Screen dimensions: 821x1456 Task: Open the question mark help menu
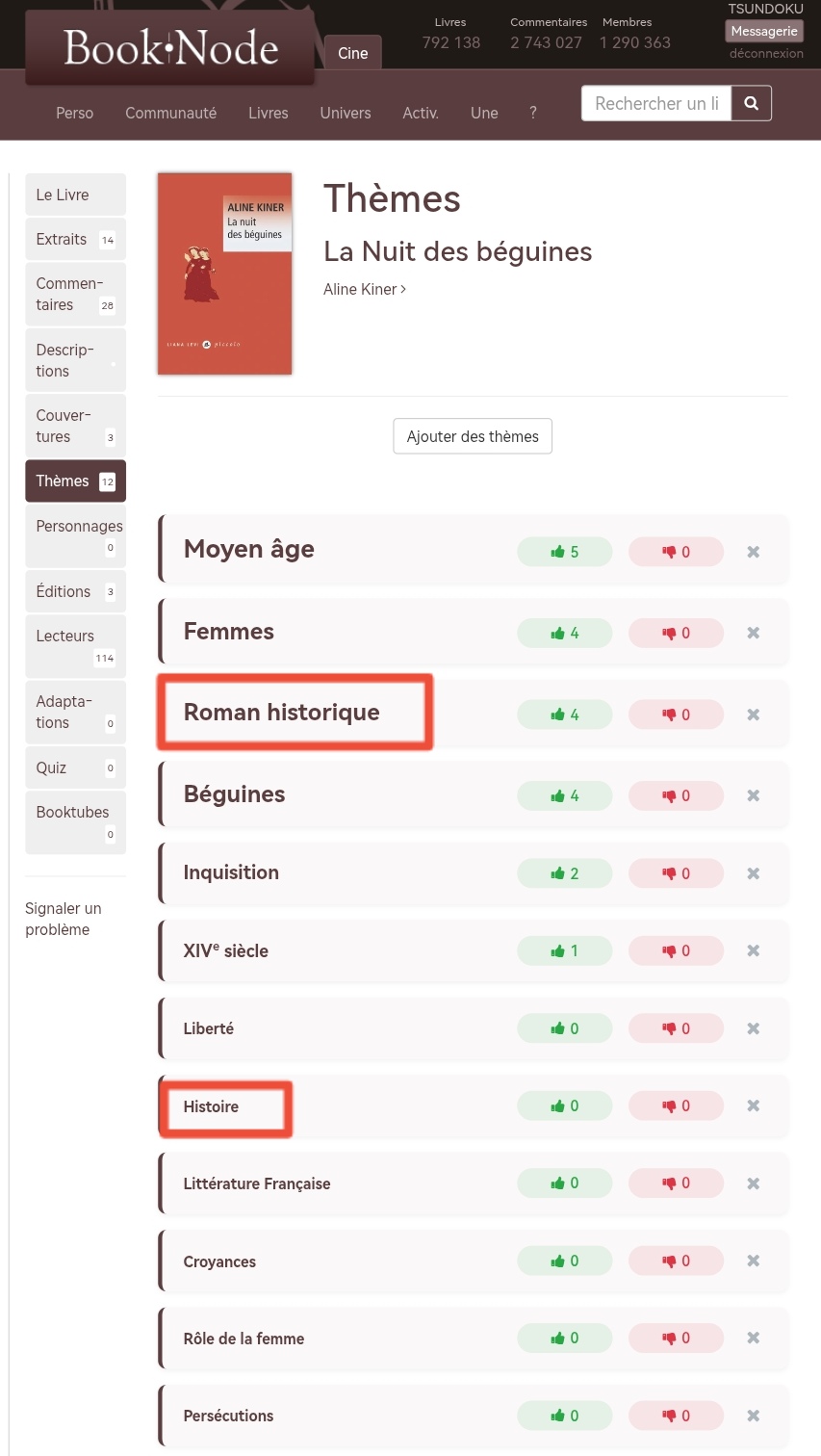click(533, 113)
